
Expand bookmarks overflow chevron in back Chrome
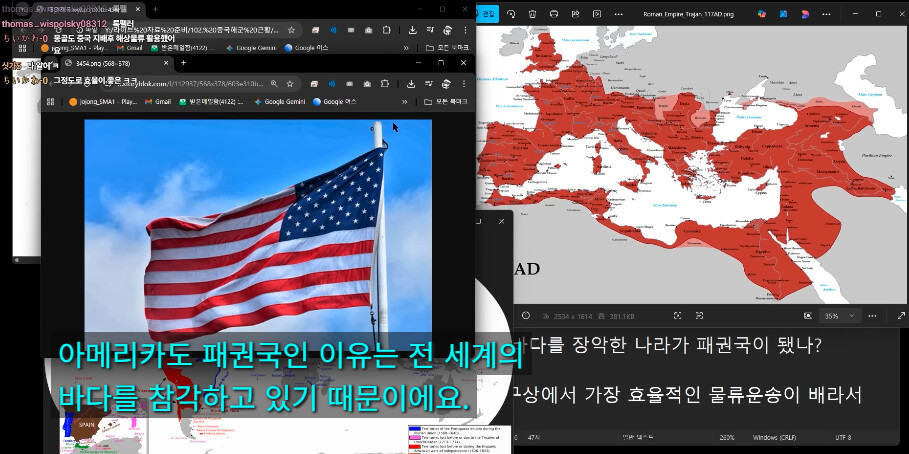(x=406, y=48)
